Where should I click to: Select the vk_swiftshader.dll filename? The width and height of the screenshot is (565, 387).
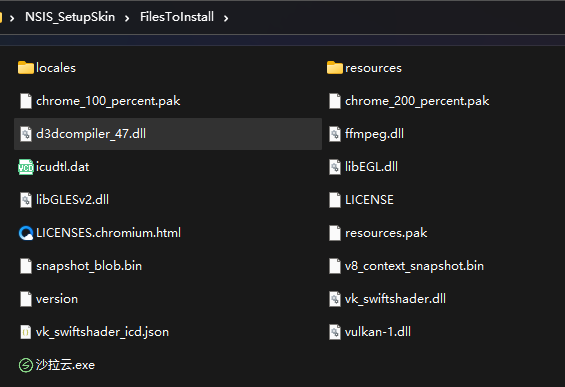tap(395, 299)
